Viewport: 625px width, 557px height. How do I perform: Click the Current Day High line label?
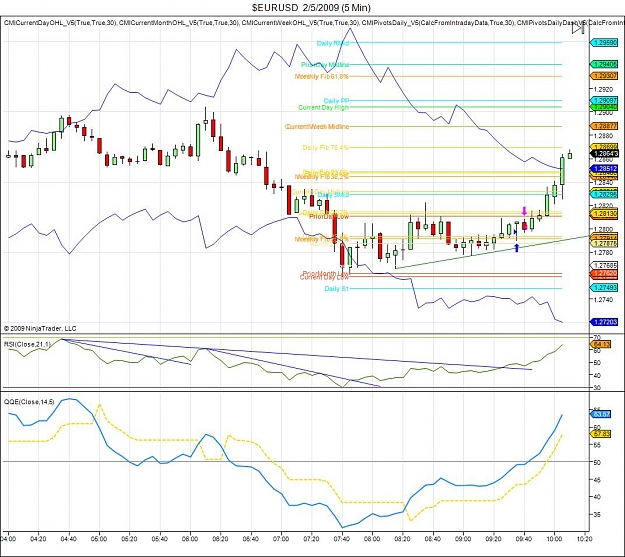(323, 107)
